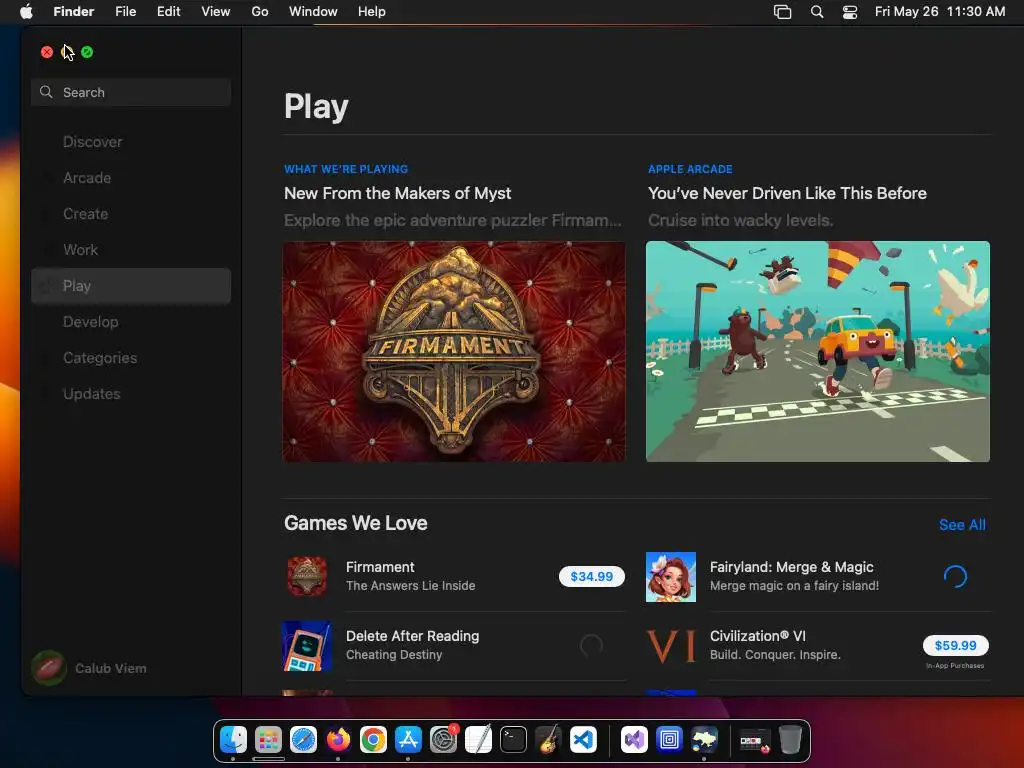Open the Categories section
Screen dimensions: 1024x768
(131, 358)
